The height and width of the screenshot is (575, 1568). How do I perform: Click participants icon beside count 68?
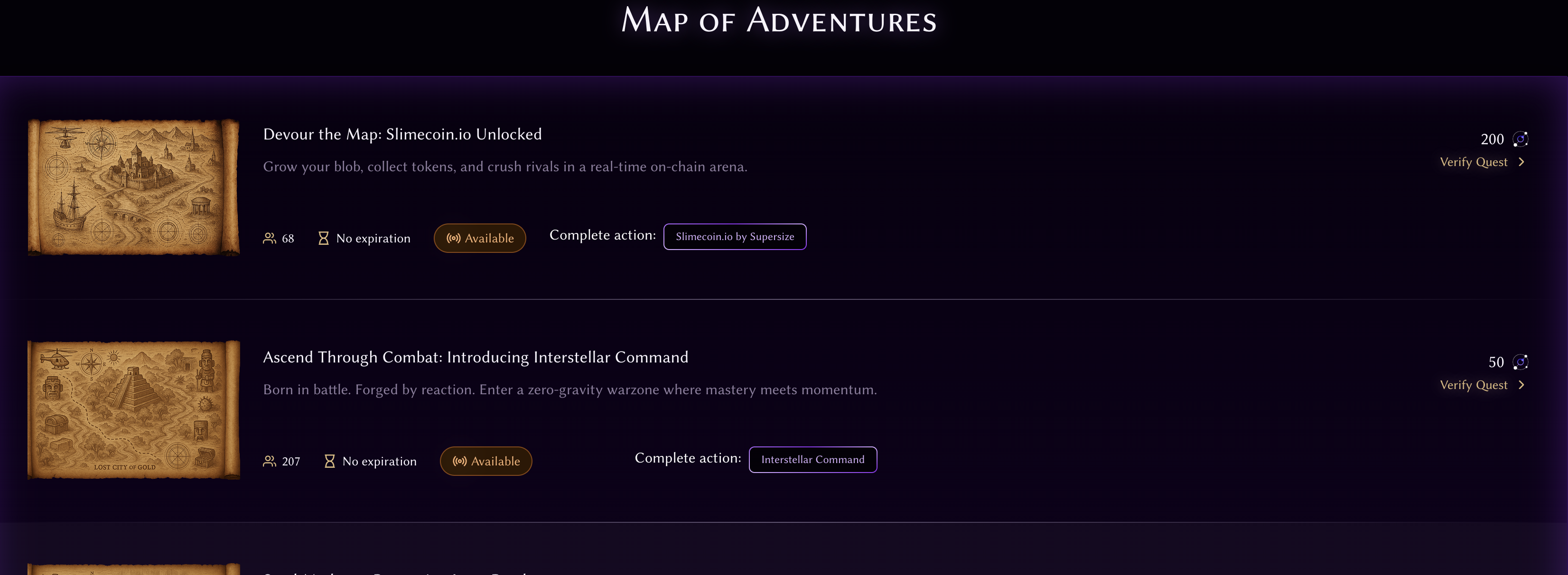(x=269, y=238)
